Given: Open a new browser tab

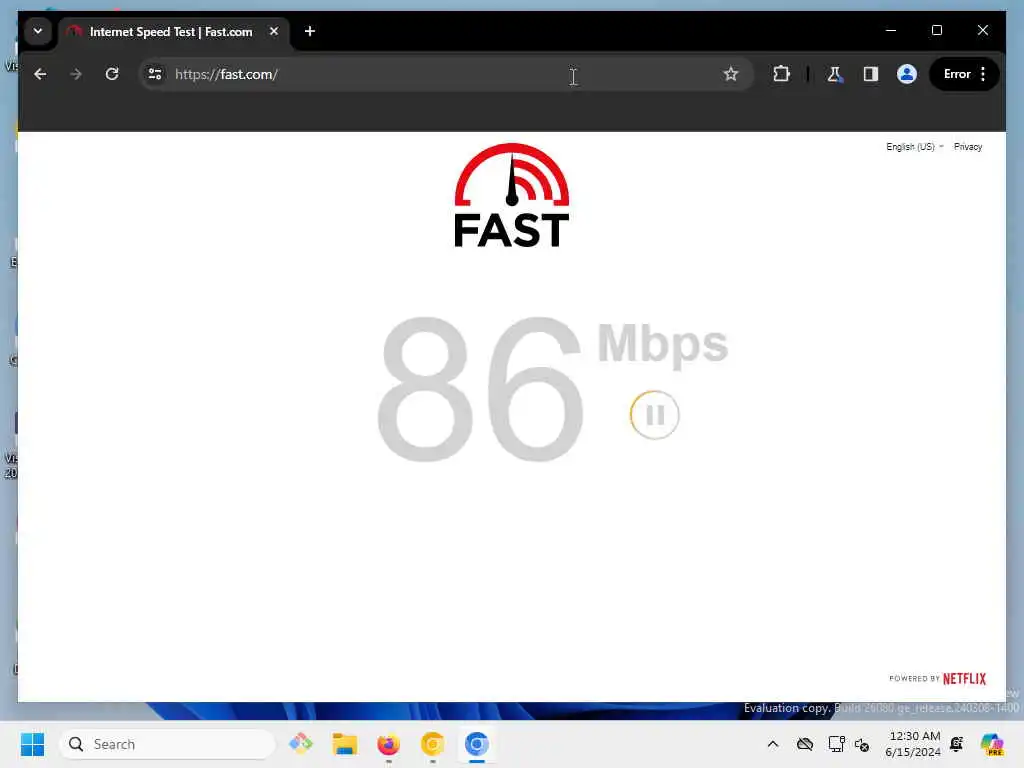Looking at the screenshot, I should click(310, 31).
